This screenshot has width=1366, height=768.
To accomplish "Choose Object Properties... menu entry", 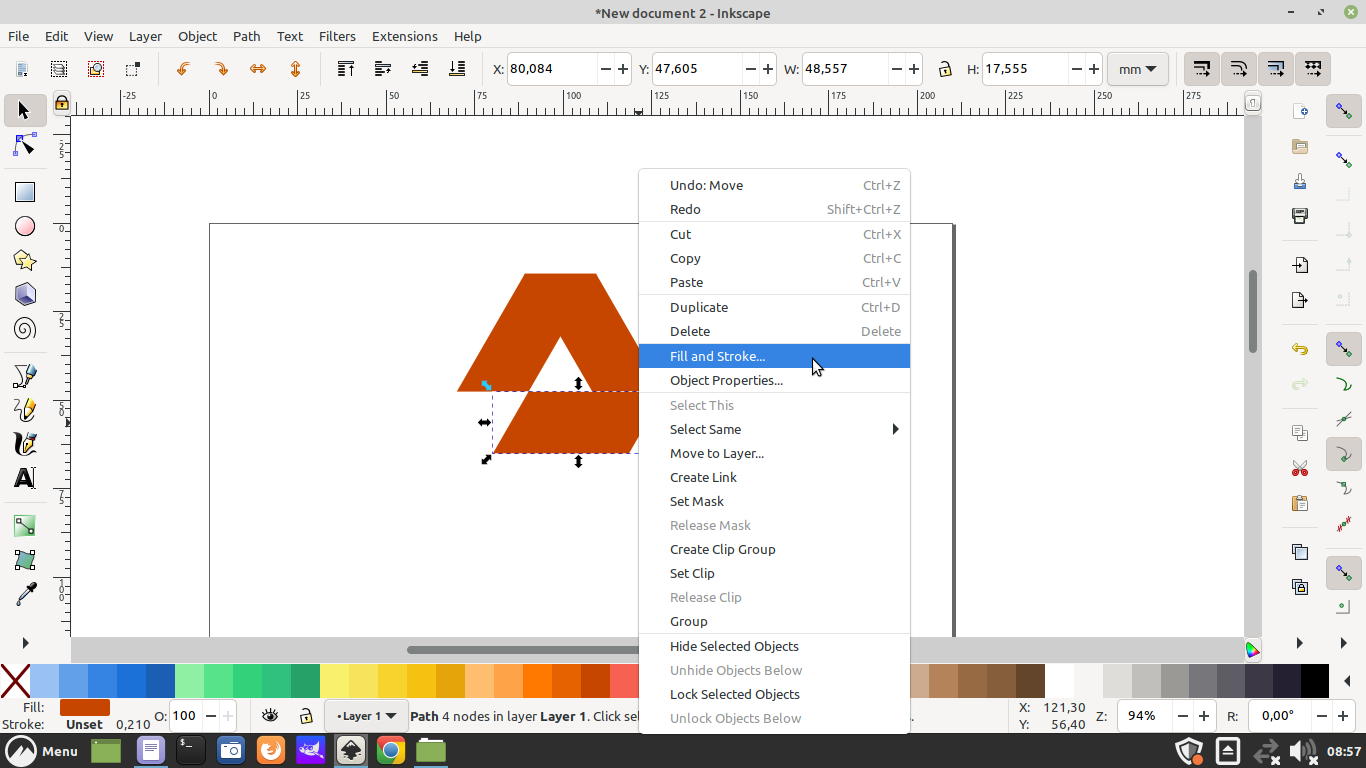I will 775,380.
